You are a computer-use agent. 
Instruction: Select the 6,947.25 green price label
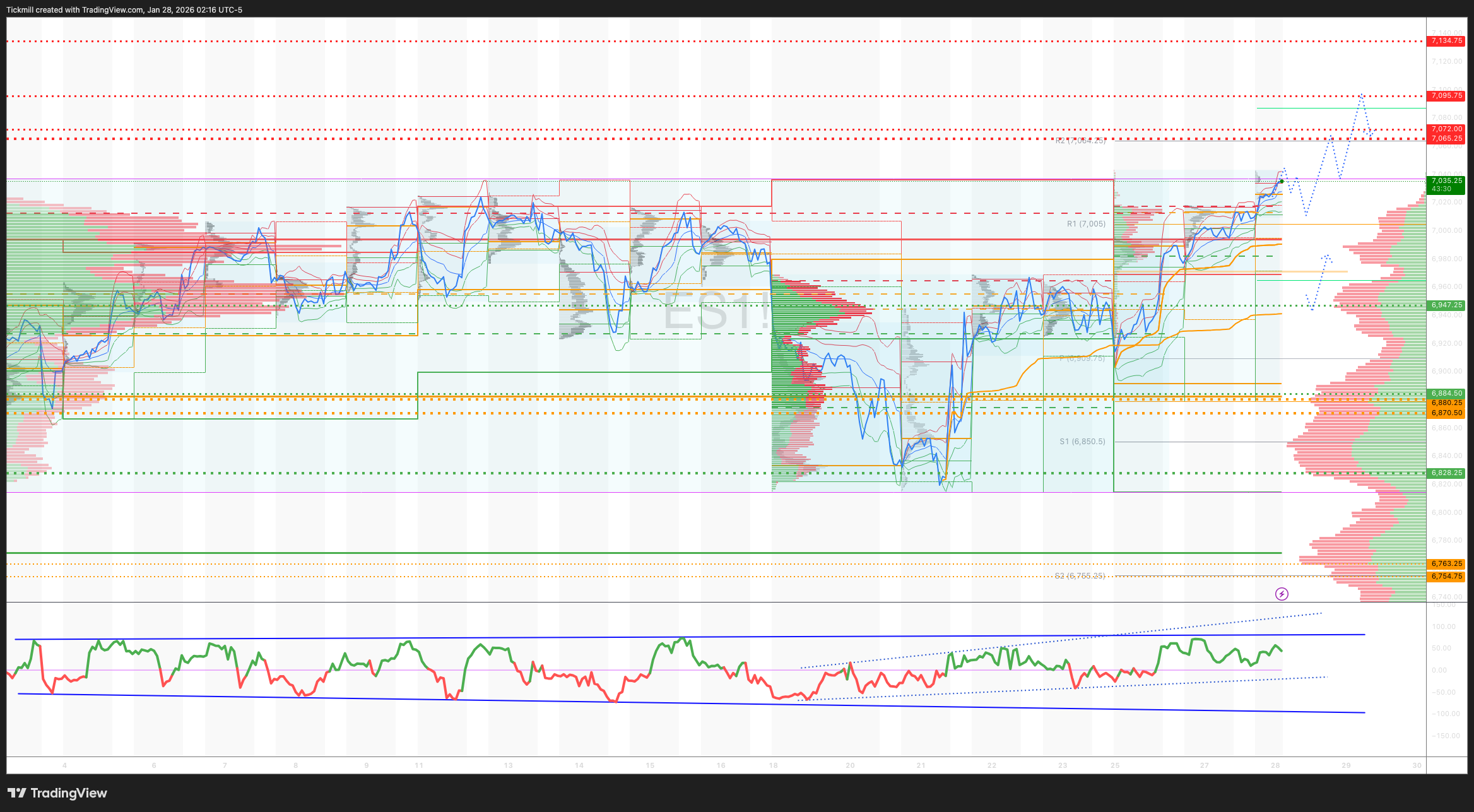point(1446,305)
